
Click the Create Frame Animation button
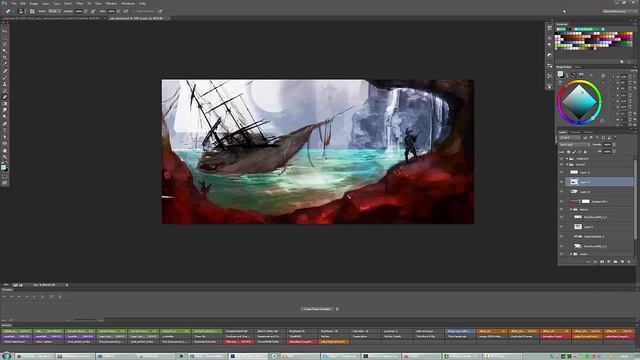click(x=317, y=309)
